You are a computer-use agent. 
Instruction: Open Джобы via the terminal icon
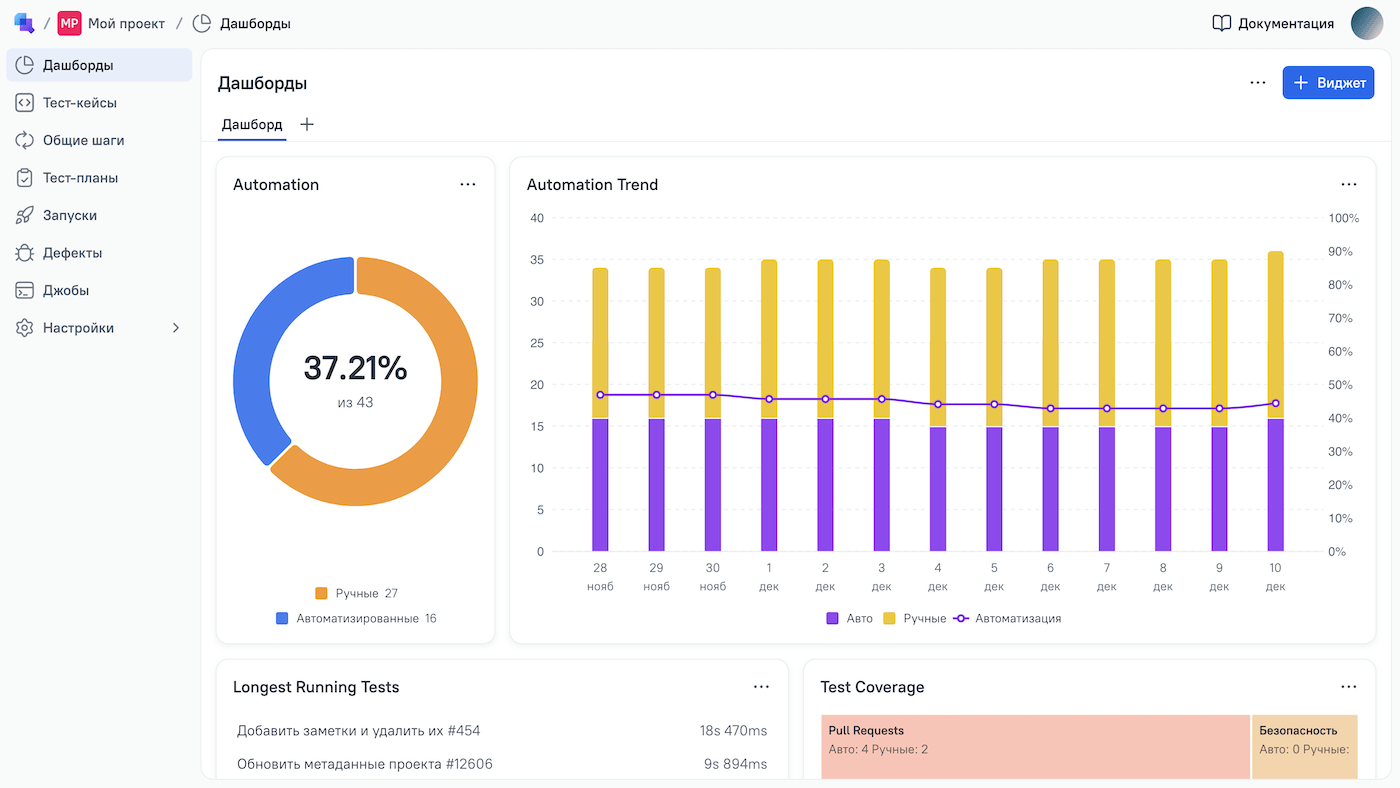coord(25,291)
